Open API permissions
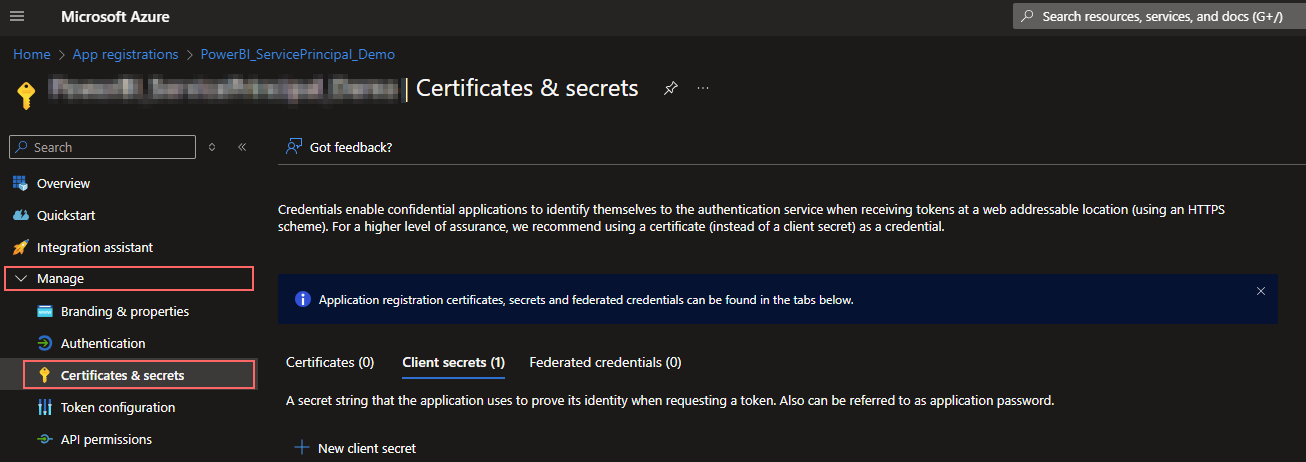Image resolution: width=1306 pixels, height=462 pixels. tap(106, 439)
